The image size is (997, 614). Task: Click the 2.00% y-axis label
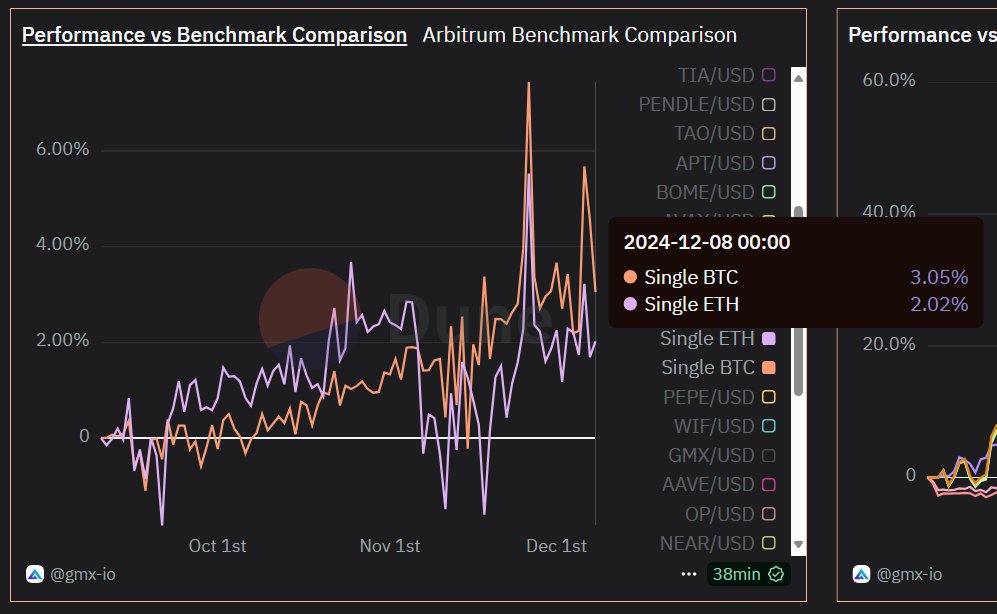62,340
